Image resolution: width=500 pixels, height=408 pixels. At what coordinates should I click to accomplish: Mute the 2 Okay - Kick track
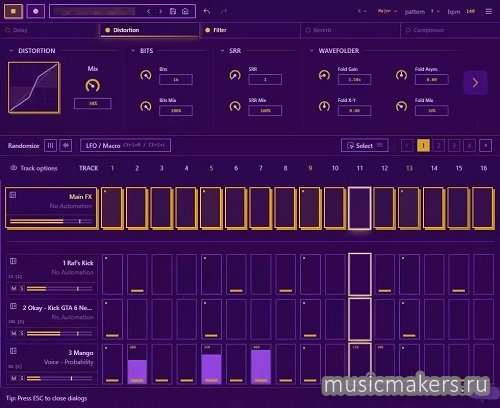pyautogui.click(x=14, y=333)
